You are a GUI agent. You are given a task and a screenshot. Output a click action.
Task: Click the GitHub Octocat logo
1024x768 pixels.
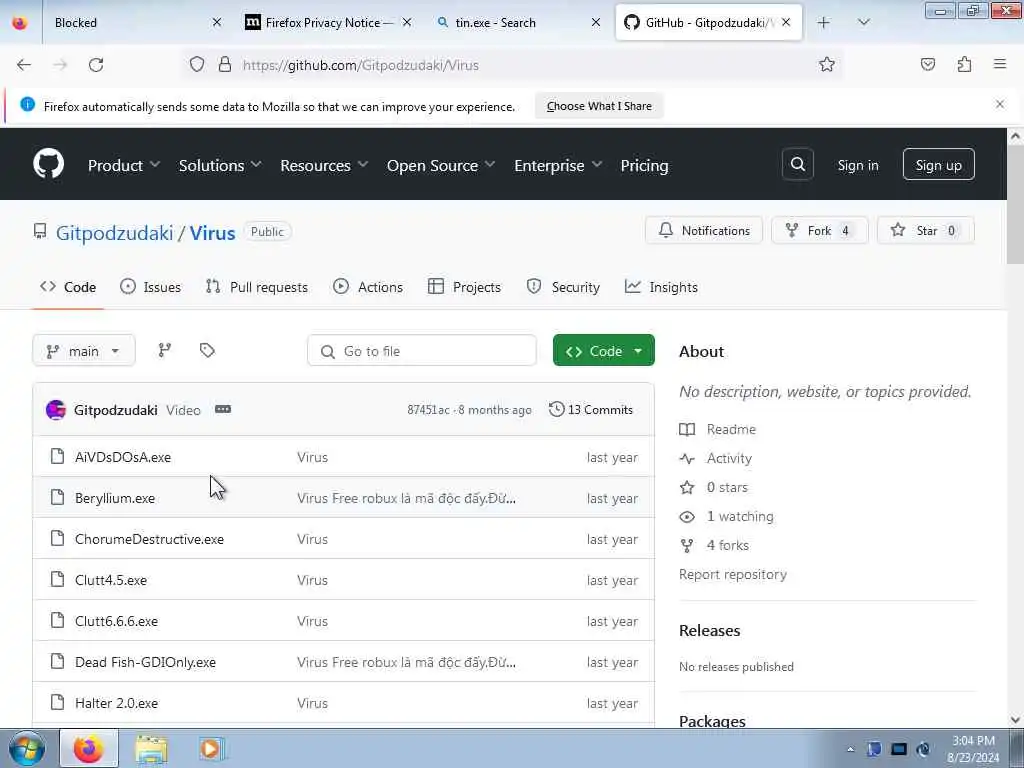pos(48,164)
